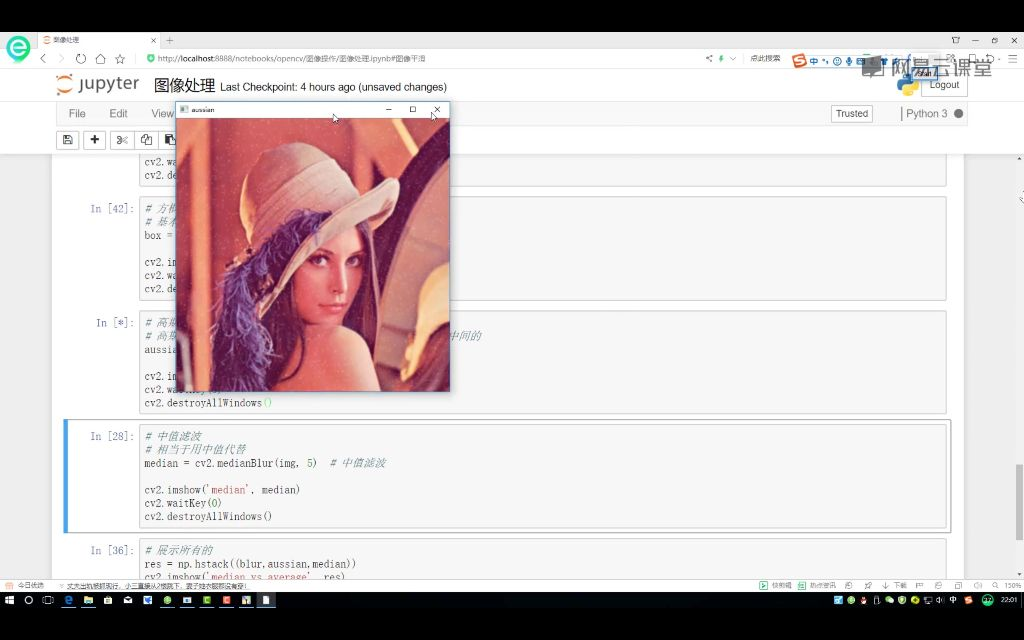The image size is (1024, 640).
Task: Click the Python kernel idle indicator circle
Action: coord(959,114)
